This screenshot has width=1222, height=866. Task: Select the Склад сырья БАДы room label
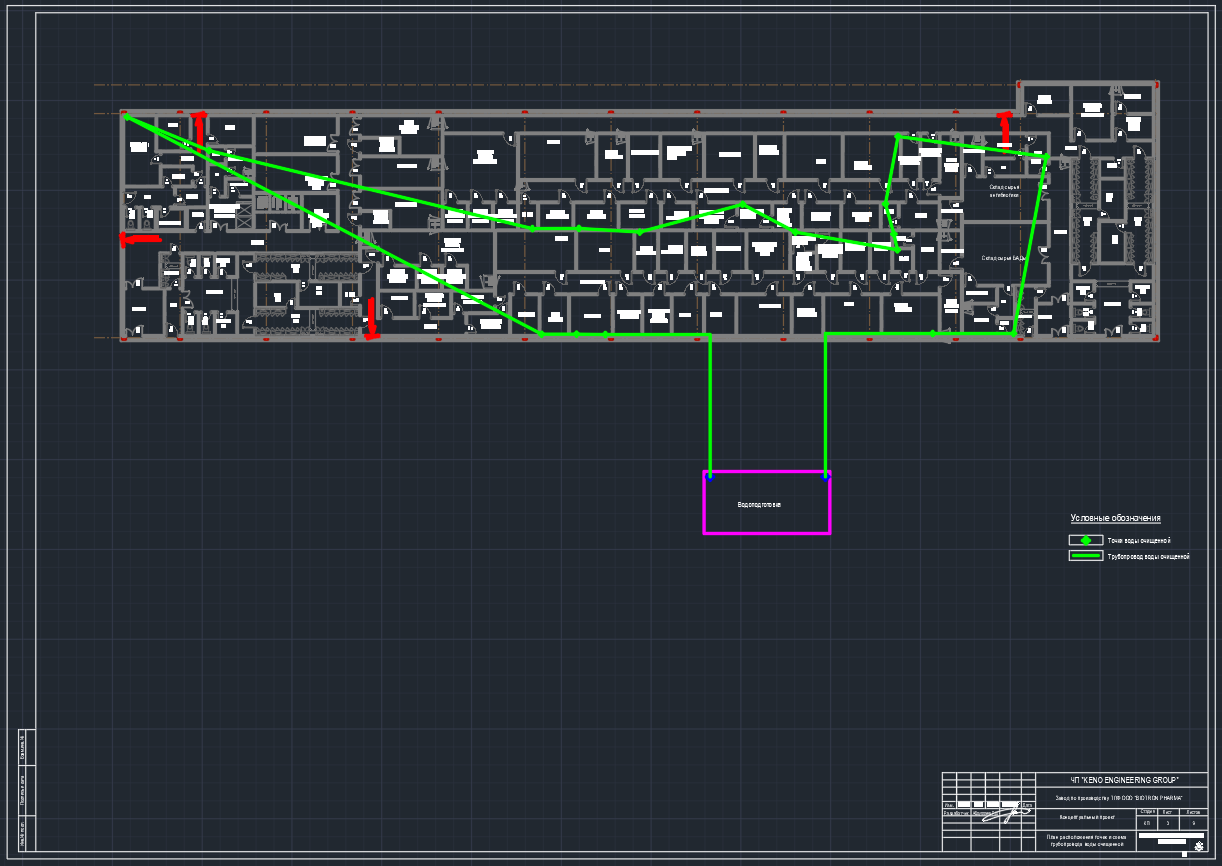(x=1003, y=258)
